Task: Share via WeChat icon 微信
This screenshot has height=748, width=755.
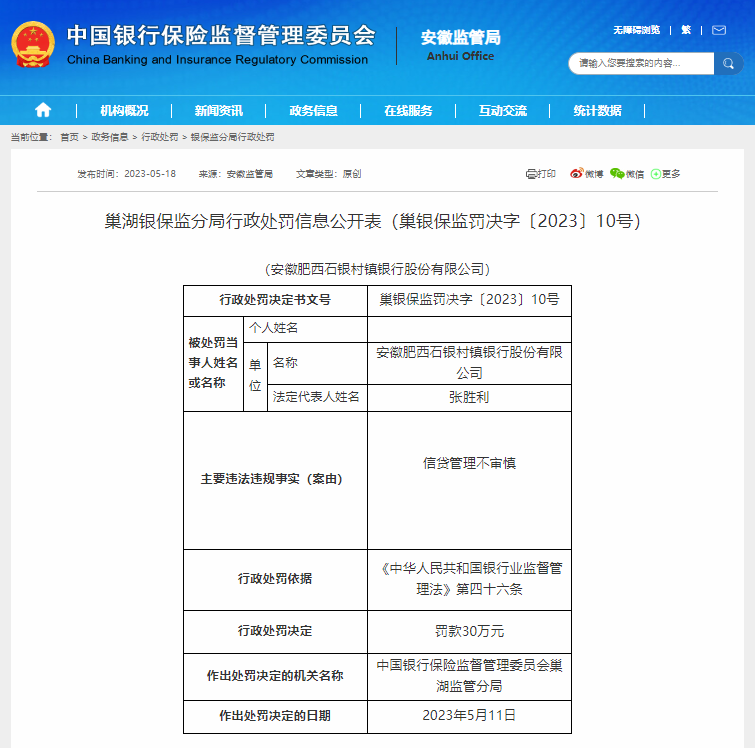Action: [x=627, y=174]
